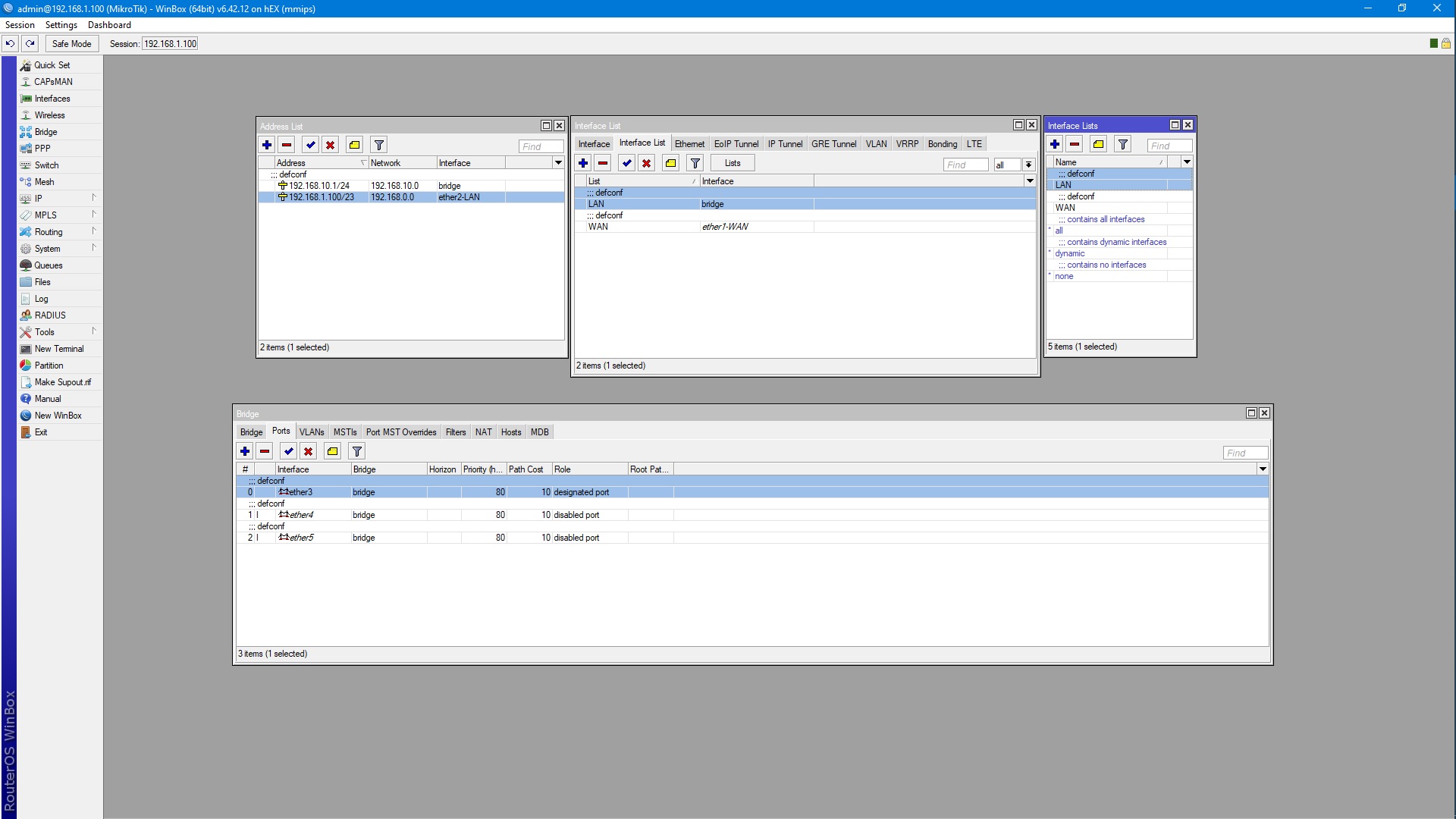This screenshot has width=1456, height=819.
Task: Add comment in Address List window
Action: [x=355, y=145]
